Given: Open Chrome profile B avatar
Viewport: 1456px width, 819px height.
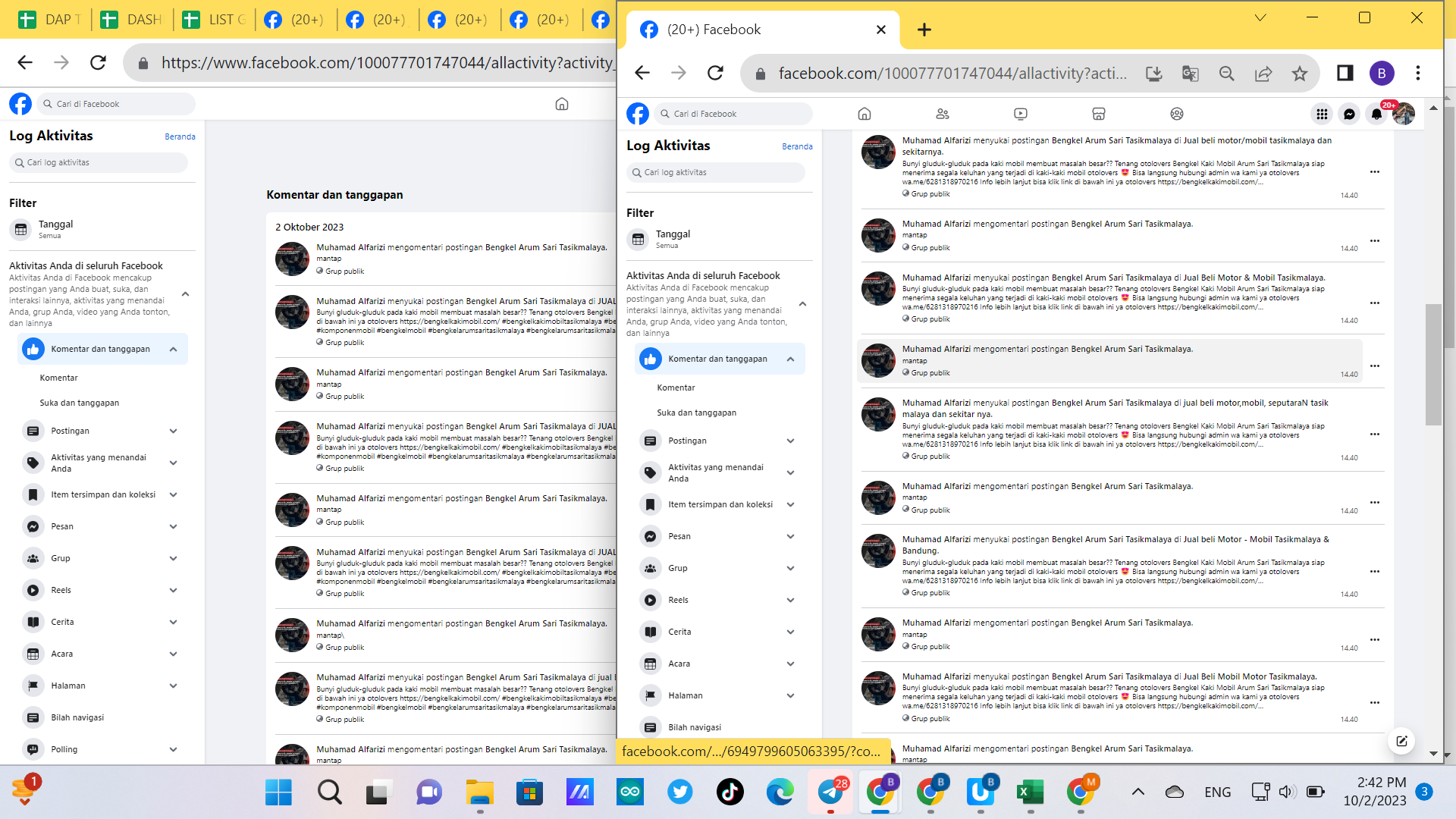Looking at the screenshot, I should tap(1382, 73).
